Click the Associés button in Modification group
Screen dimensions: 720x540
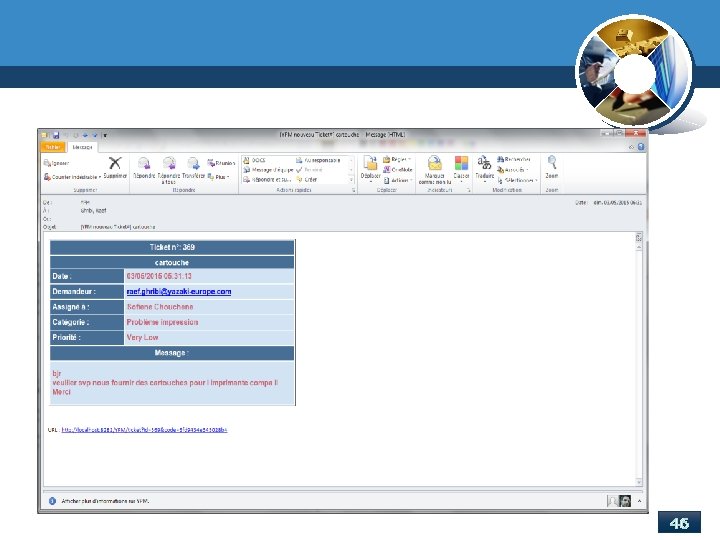513,170
